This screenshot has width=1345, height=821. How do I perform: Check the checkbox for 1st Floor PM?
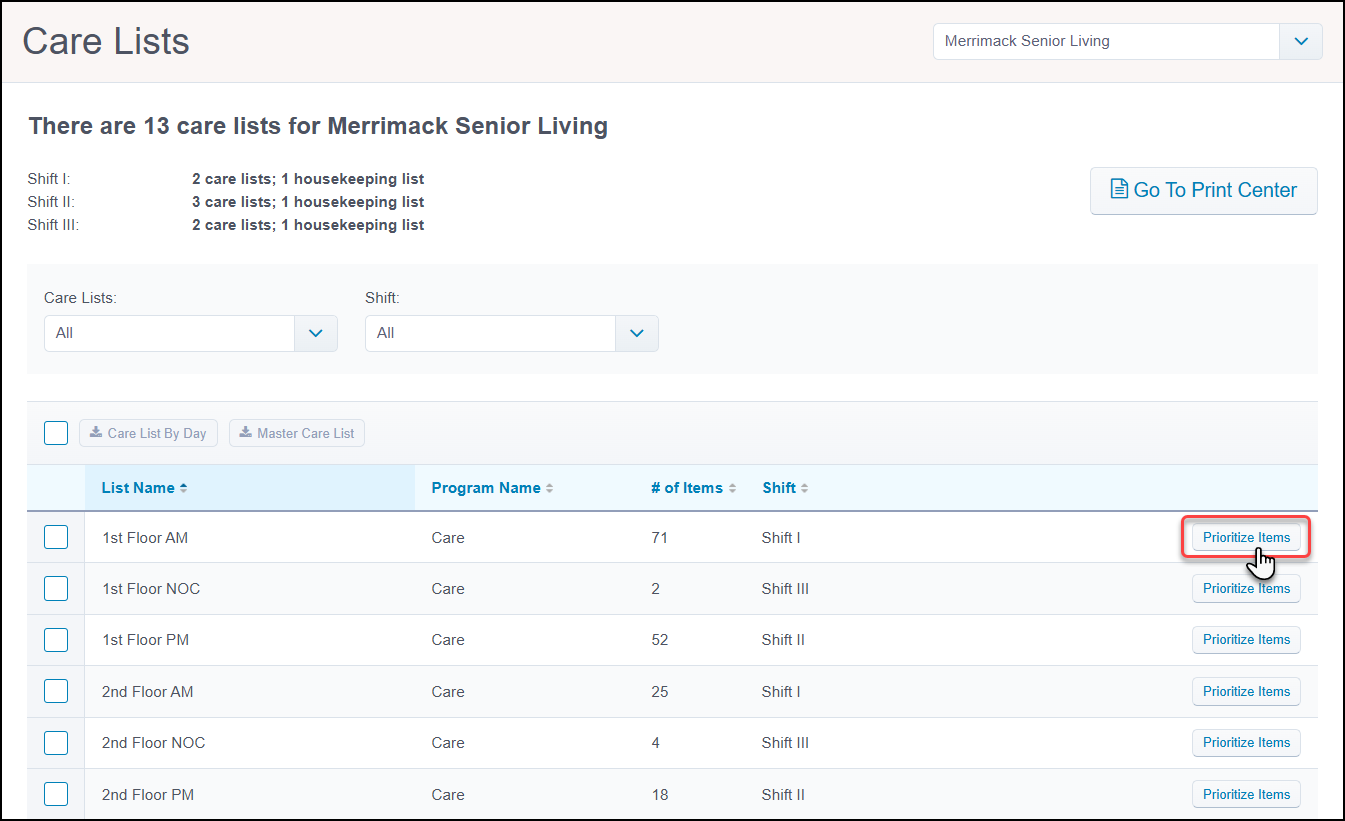[56, 639]
